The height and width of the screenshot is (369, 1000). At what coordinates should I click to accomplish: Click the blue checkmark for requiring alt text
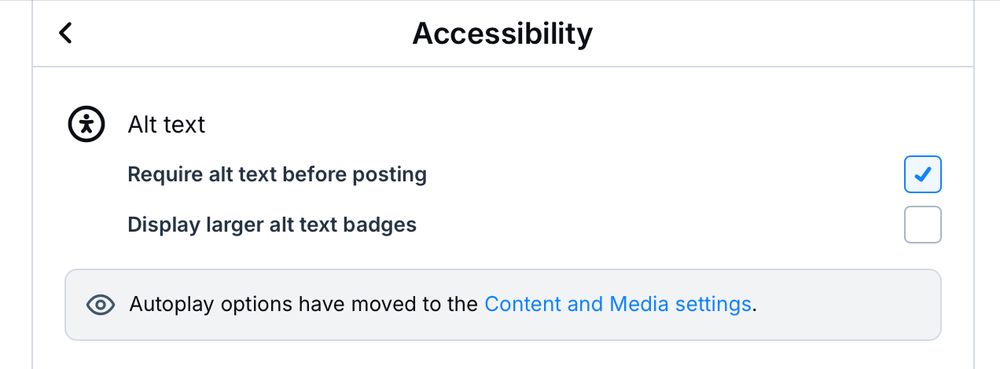(x=922, y=174)
